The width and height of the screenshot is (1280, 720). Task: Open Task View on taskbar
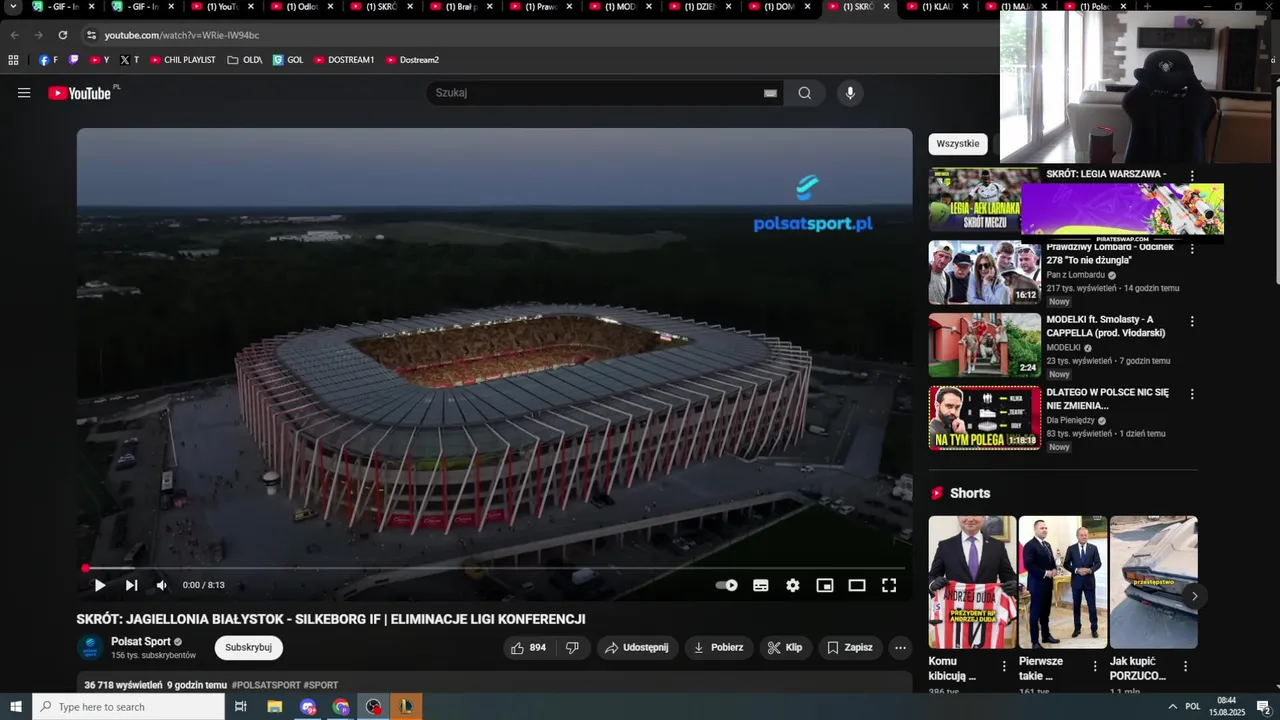241,707
